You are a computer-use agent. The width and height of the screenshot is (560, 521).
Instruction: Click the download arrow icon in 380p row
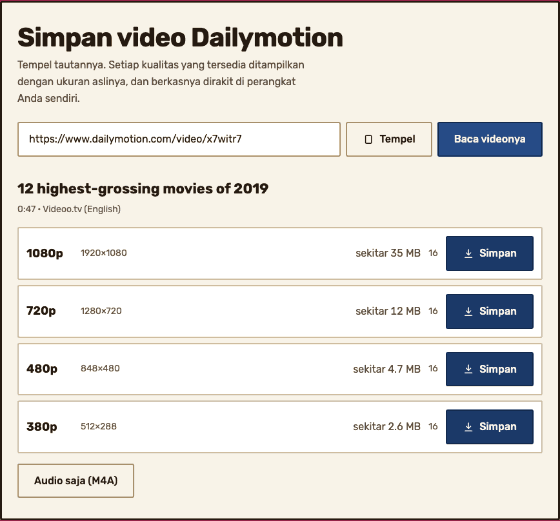click(x=468, y=427)
